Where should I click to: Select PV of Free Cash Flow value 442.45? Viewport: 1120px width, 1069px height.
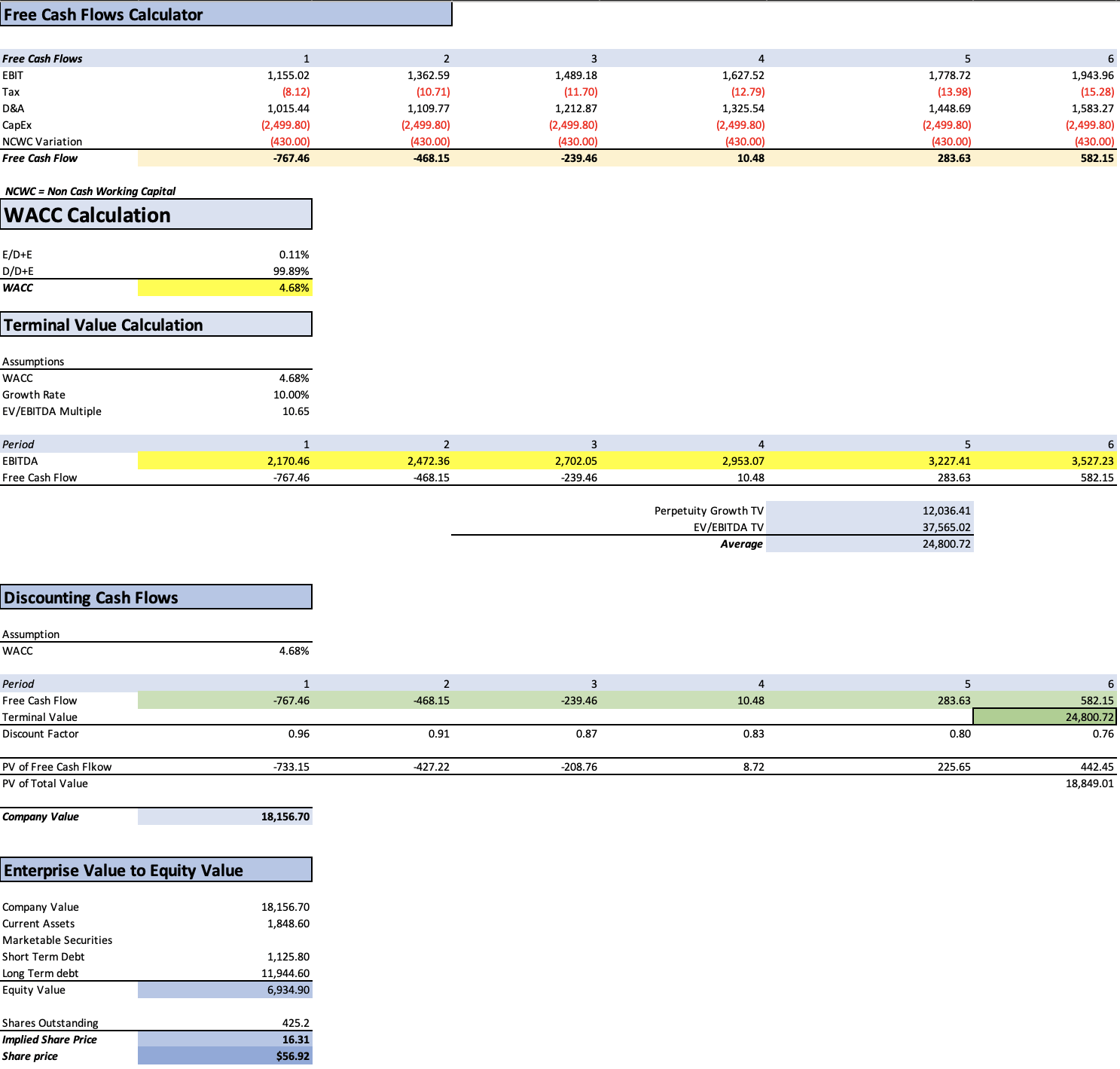click(x=1097, y=767)
